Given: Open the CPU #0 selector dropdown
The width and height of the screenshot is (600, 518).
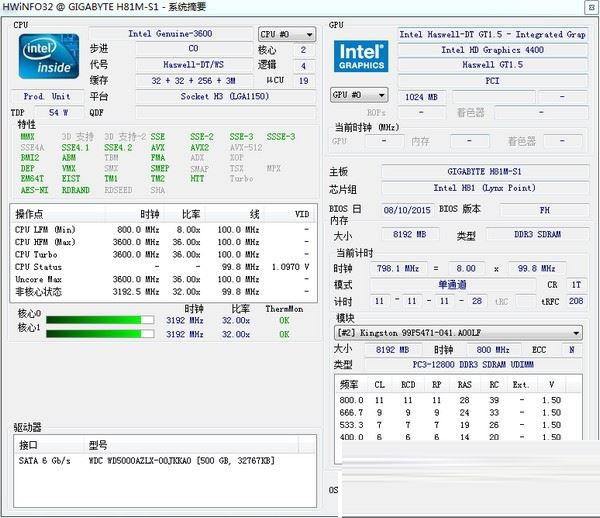Looking at the screenshot, I should click(x=287, y=35).
